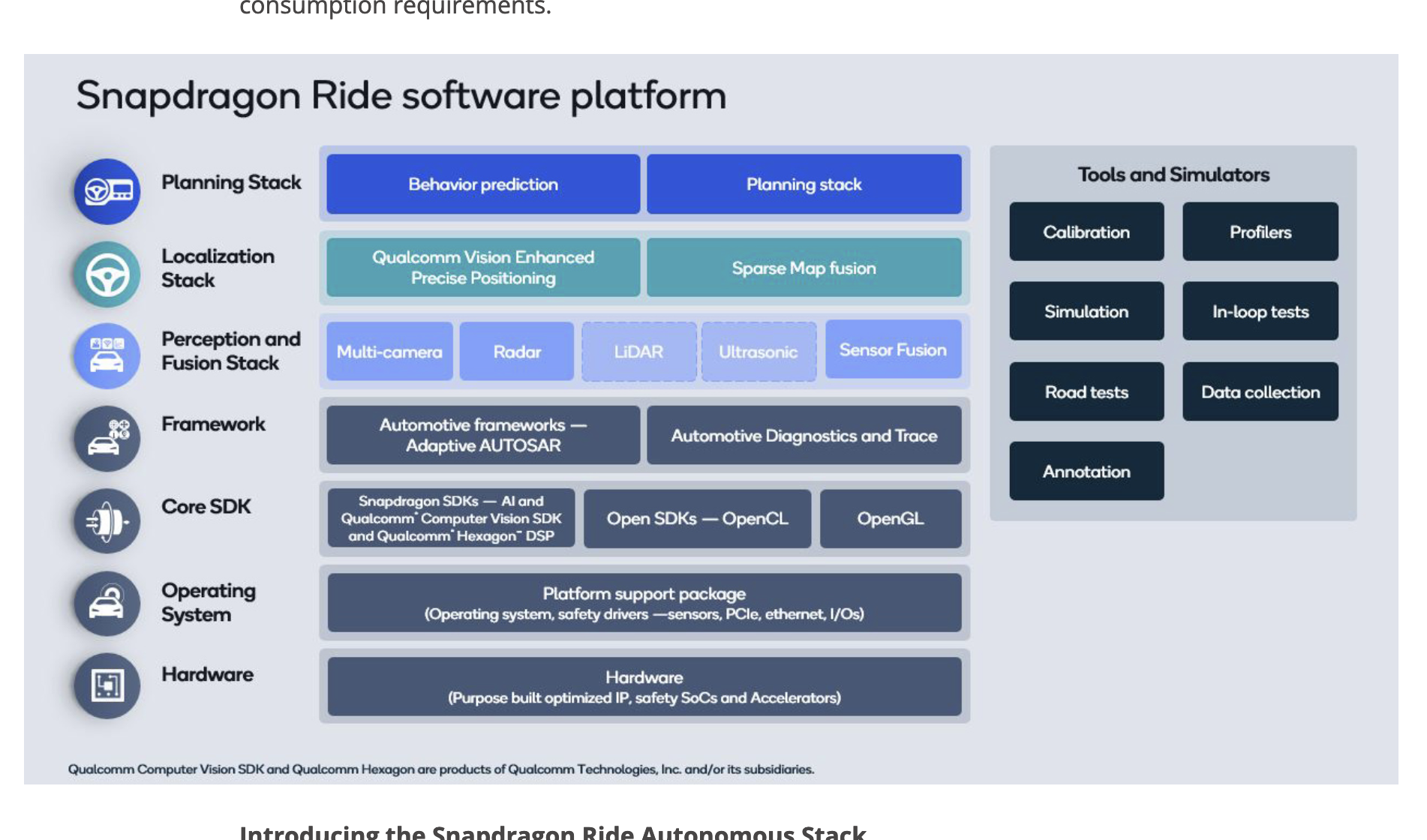Click the Planning Stack row label

(x=231, y=182)
